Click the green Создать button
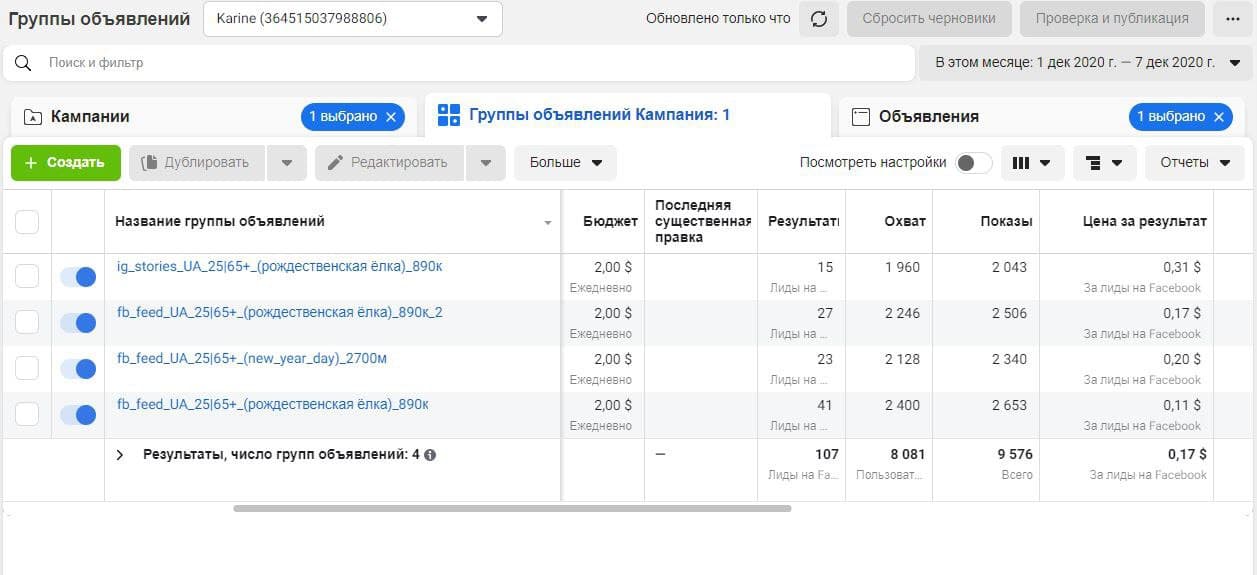 tap(66, 163)
